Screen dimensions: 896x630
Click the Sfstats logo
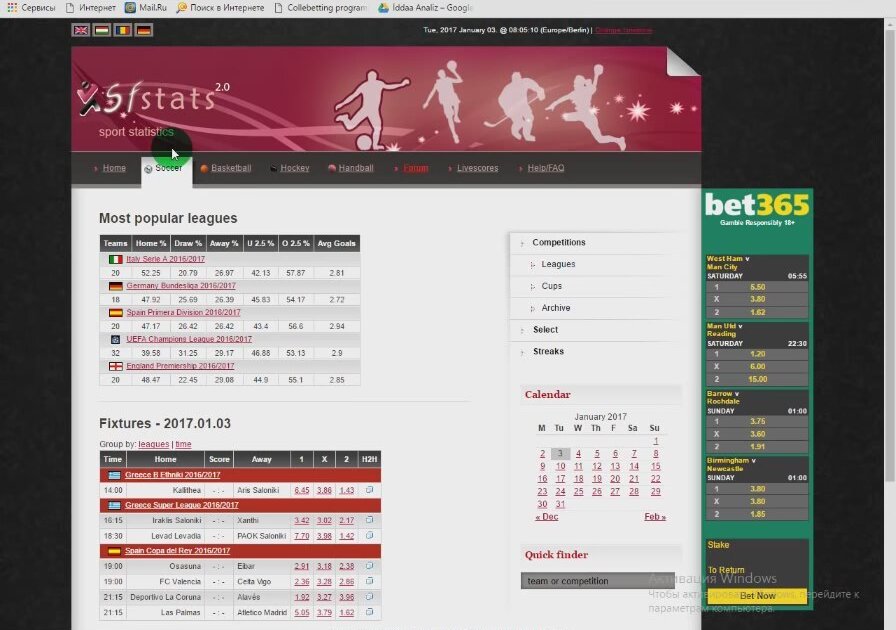click(153, 100)
